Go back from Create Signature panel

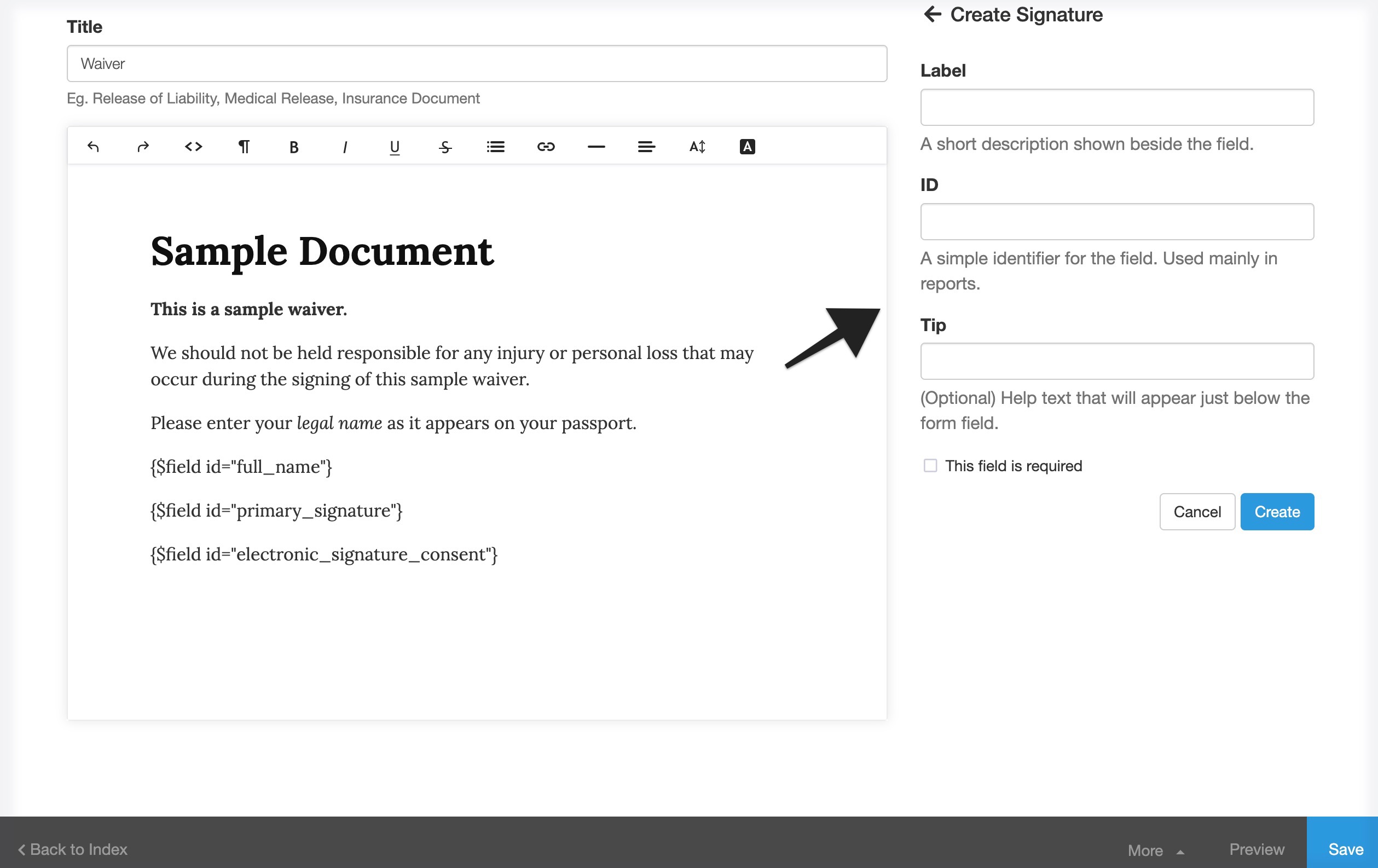932,14
